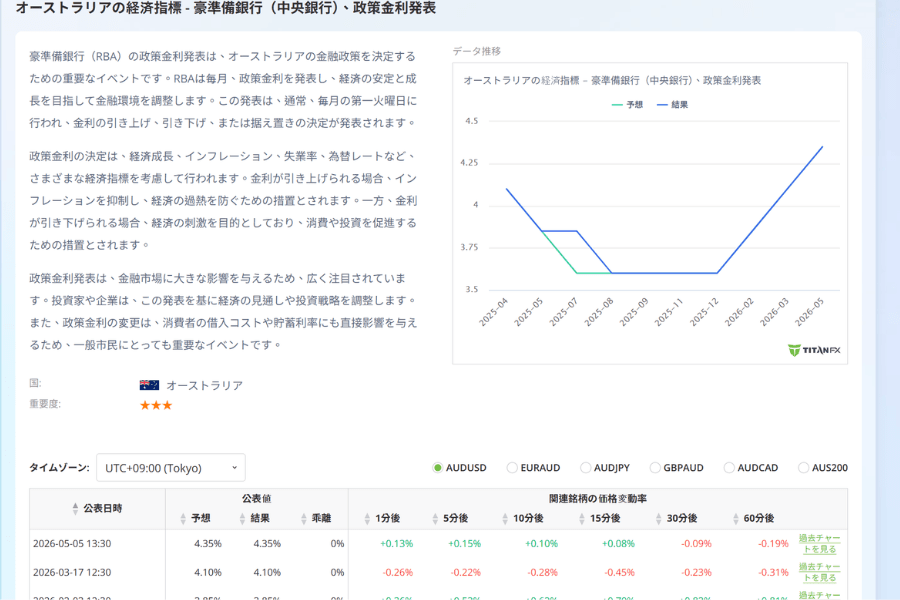Select the AUDJPY radio button
Image resolution: width=900 pixels, height=600 pixels.
[x=585, y=468]
